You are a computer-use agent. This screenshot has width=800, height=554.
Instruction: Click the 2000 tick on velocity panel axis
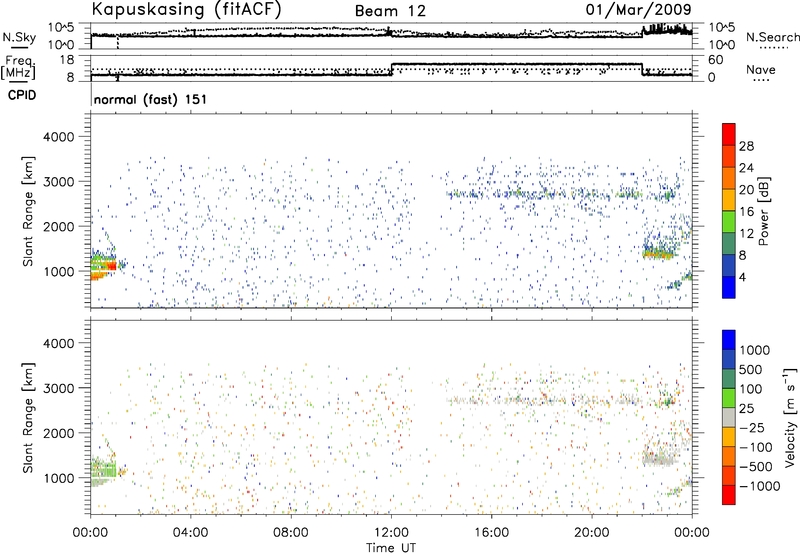(59, 433)
